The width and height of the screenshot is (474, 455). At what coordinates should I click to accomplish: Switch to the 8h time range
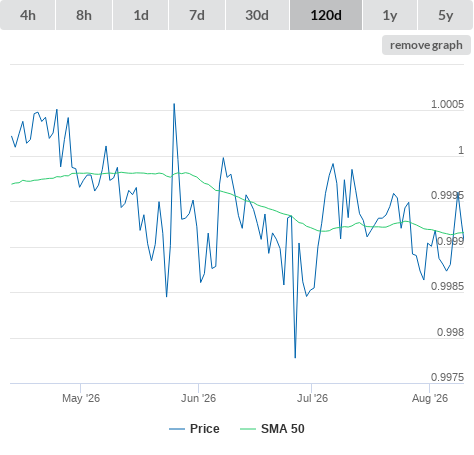84,15
